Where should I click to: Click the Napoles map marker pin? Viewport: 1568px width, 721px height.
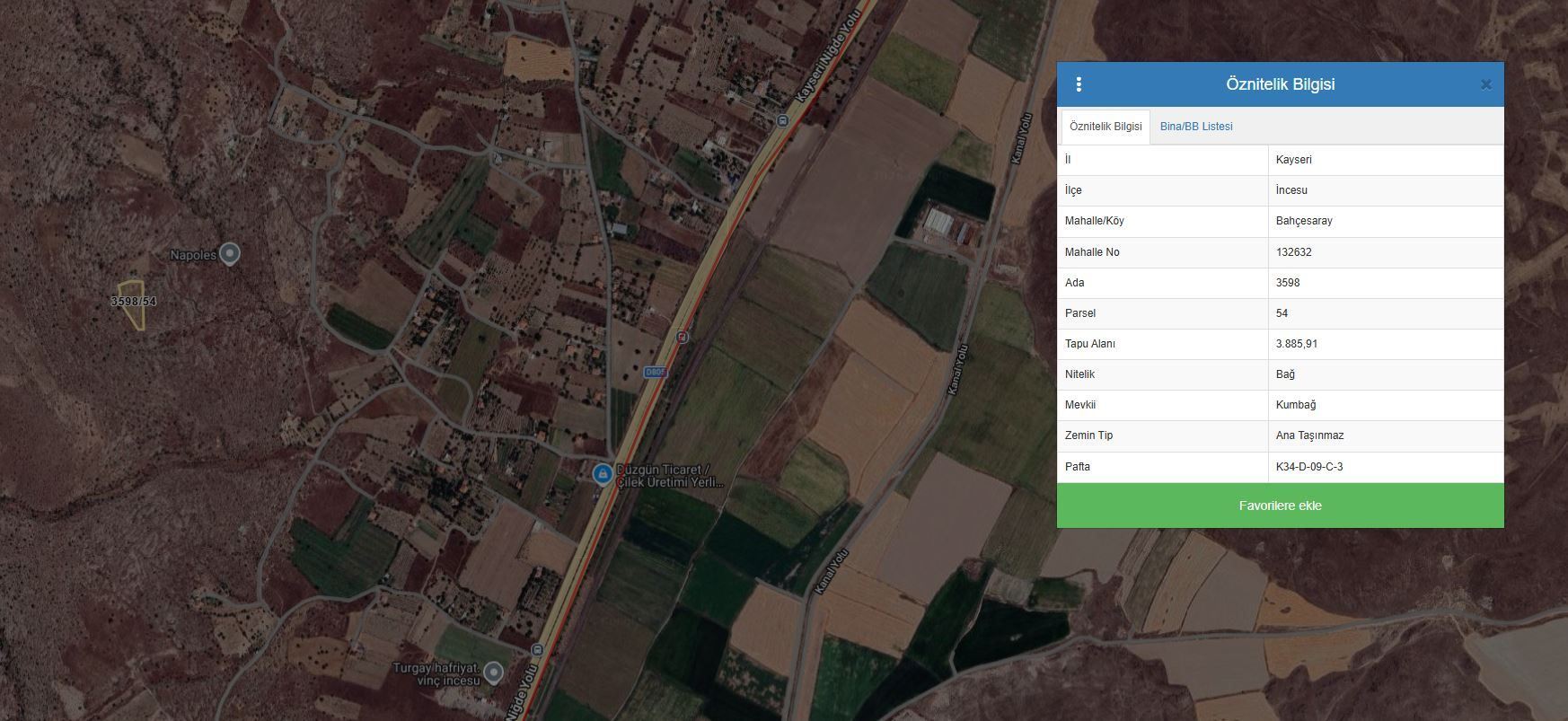[x=230, y=254]
